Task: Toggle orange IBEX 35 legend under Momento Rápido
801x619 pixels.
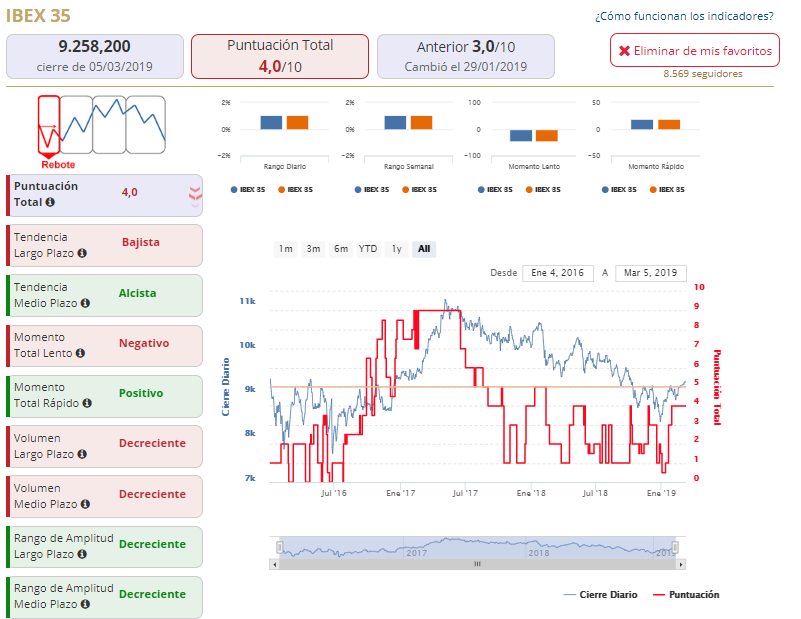Action: [667, 189]
